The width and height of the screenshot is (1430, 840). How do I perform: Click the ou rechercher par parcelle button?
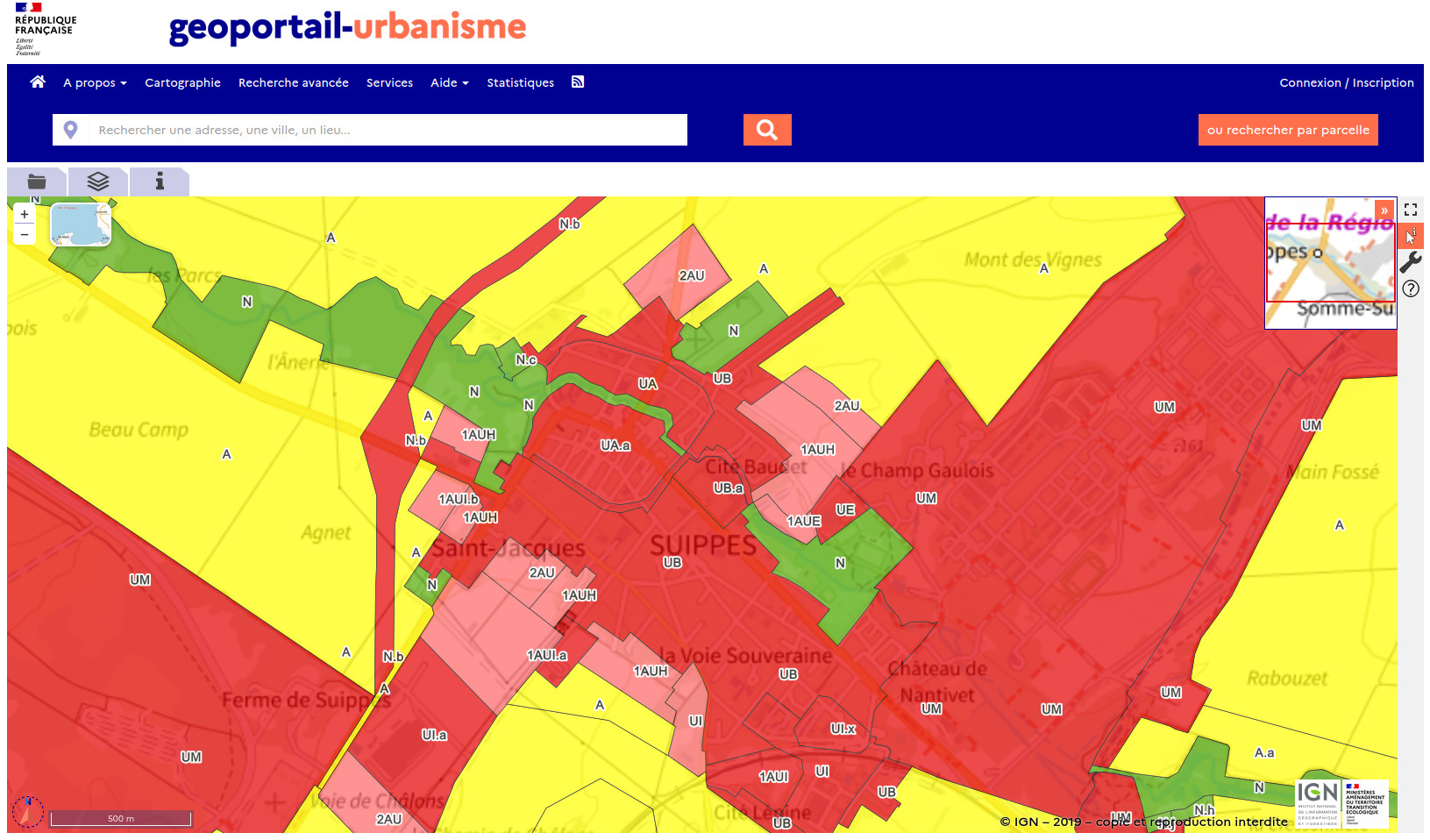tap(1288, 130)
